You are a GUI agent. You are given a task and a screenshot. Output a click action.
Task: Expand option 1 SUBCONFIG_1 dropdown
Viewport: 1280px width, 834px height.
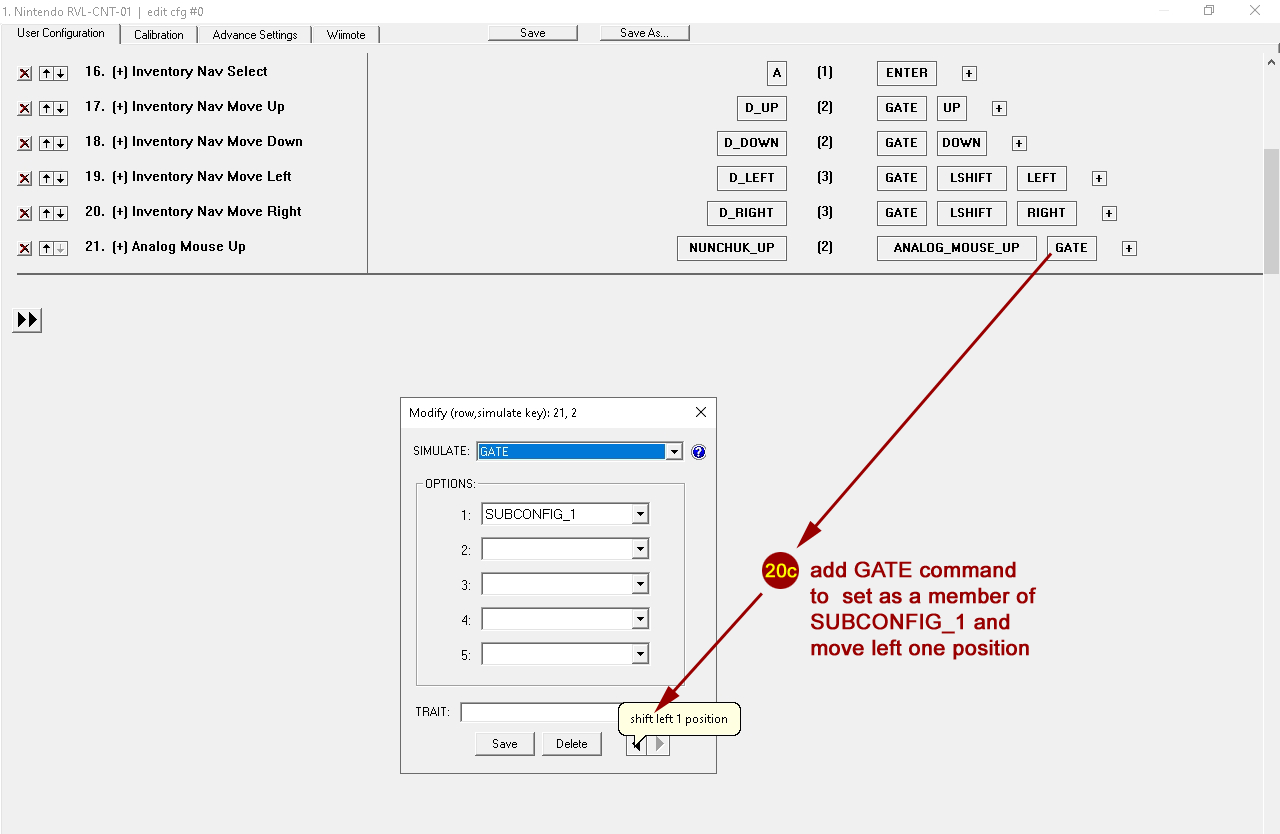pos(640,515)
